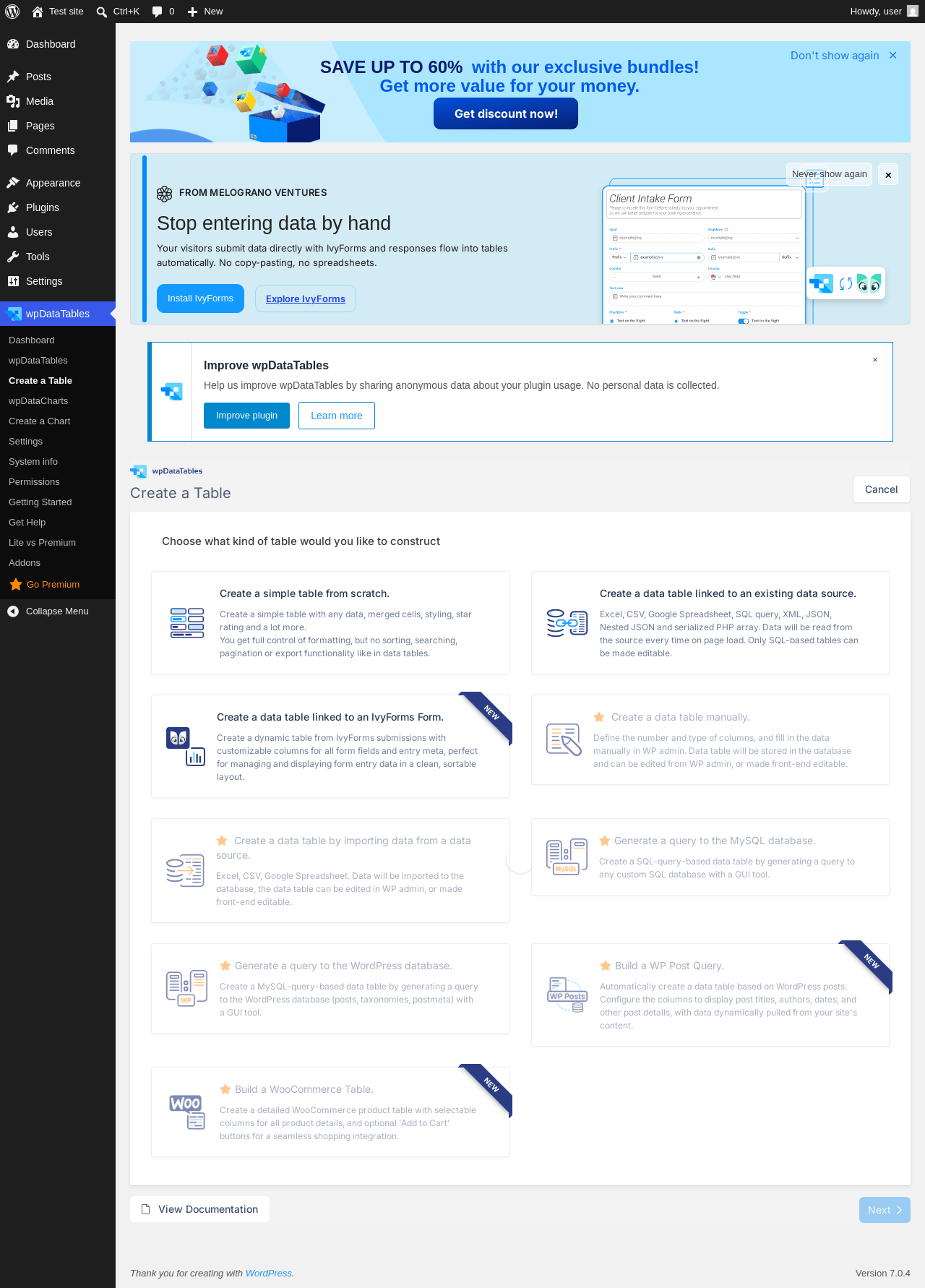Select 'Build a WooCommerce Table' card
925x1288 pixels.
[x=330, y=1112]
